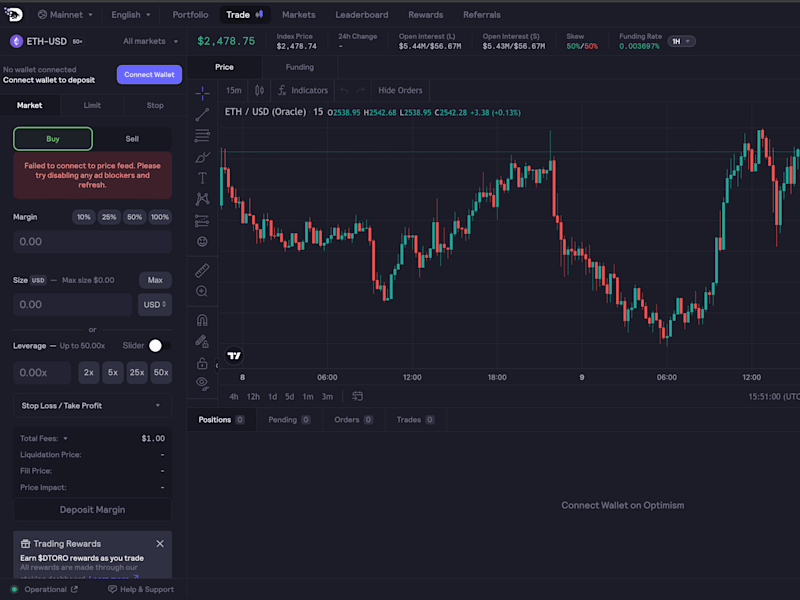Collapse the drawing toolbar arrow
Viewport: 800px width, 600px height.
(216, 365)
